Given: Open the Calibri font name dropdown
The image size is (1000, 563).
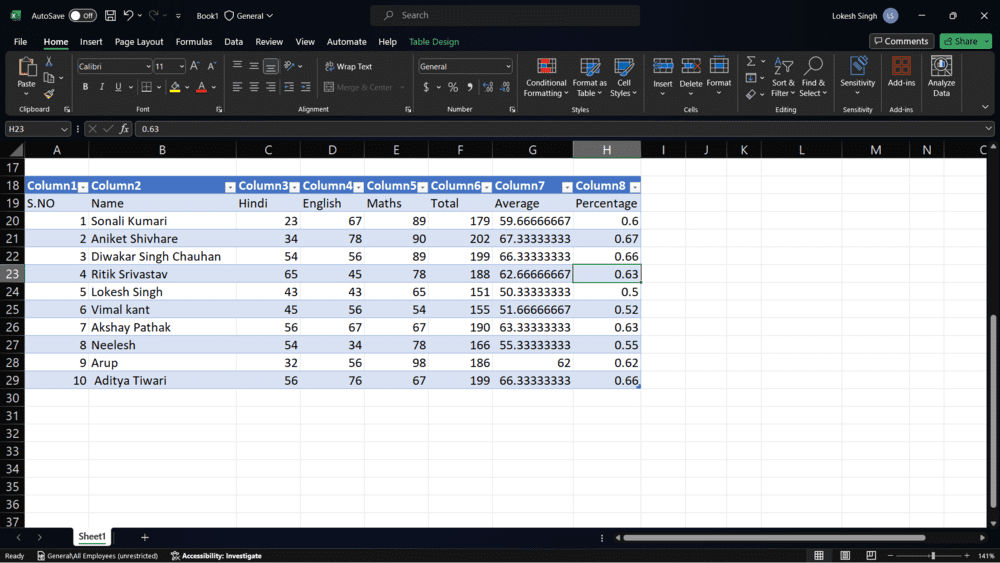Looking at the screenshot, I should (147, 66).
